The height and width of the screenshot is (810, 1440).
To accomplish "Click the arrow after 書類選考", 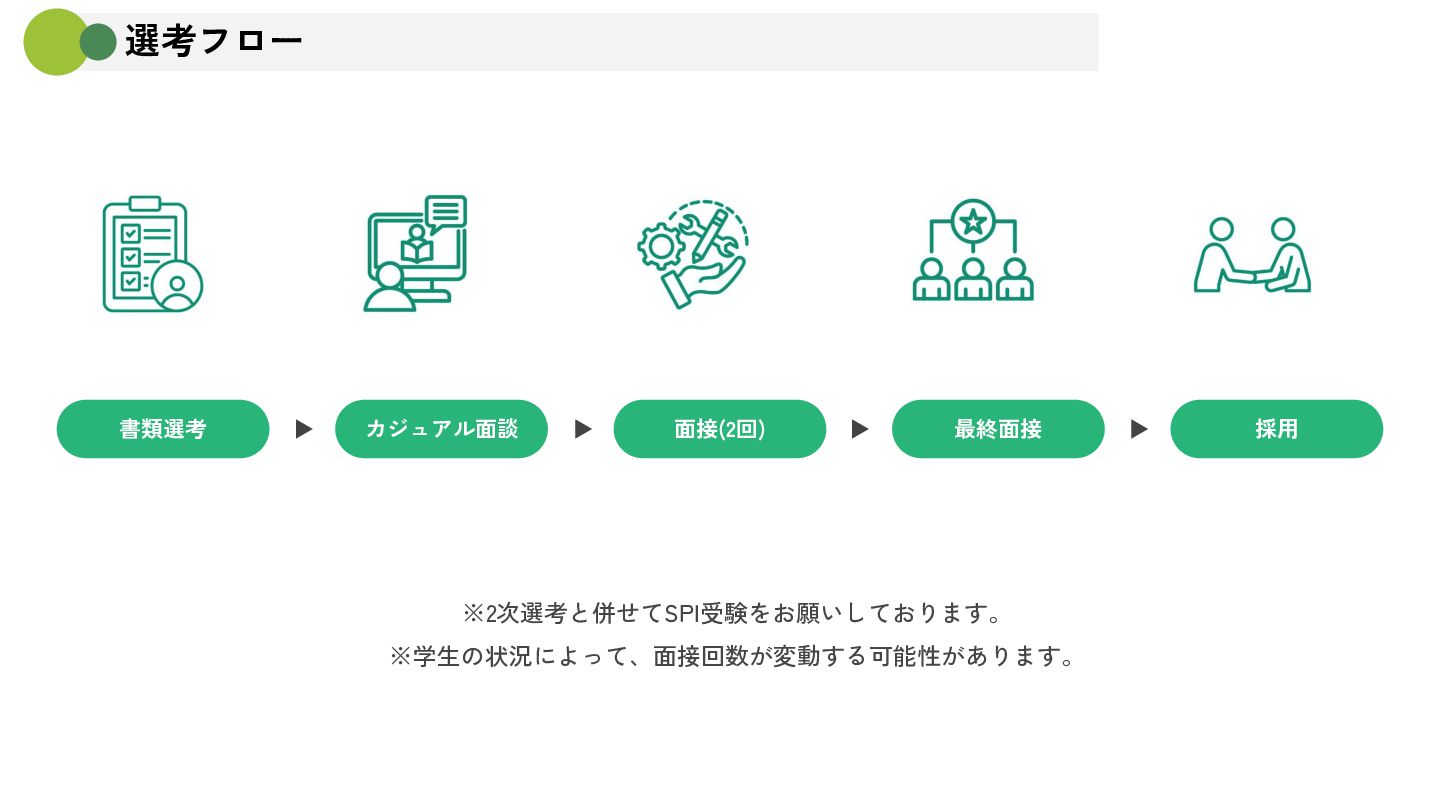I will [304, 429].
